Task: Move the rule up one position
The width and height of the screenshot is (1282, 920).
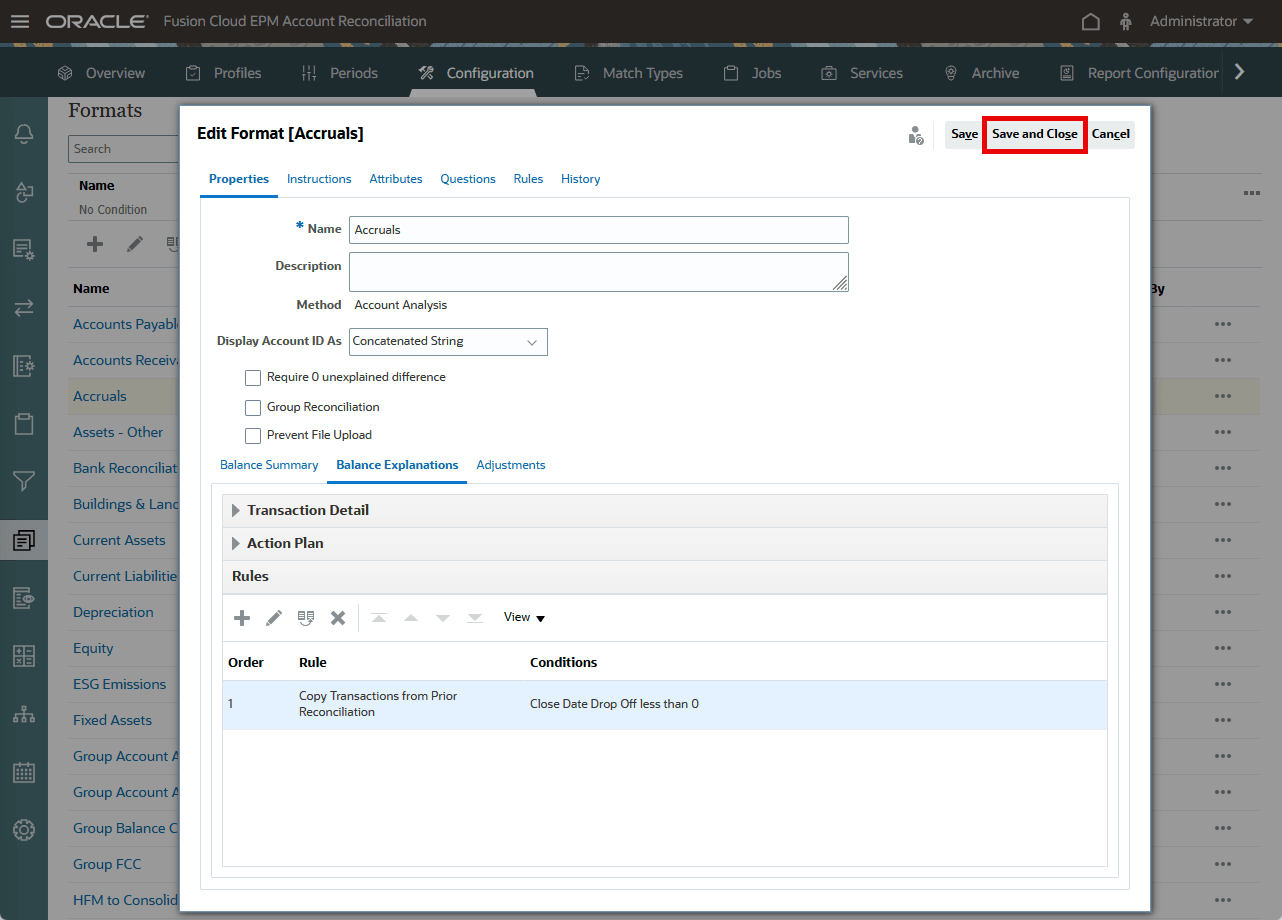Action: click(411, 618)
